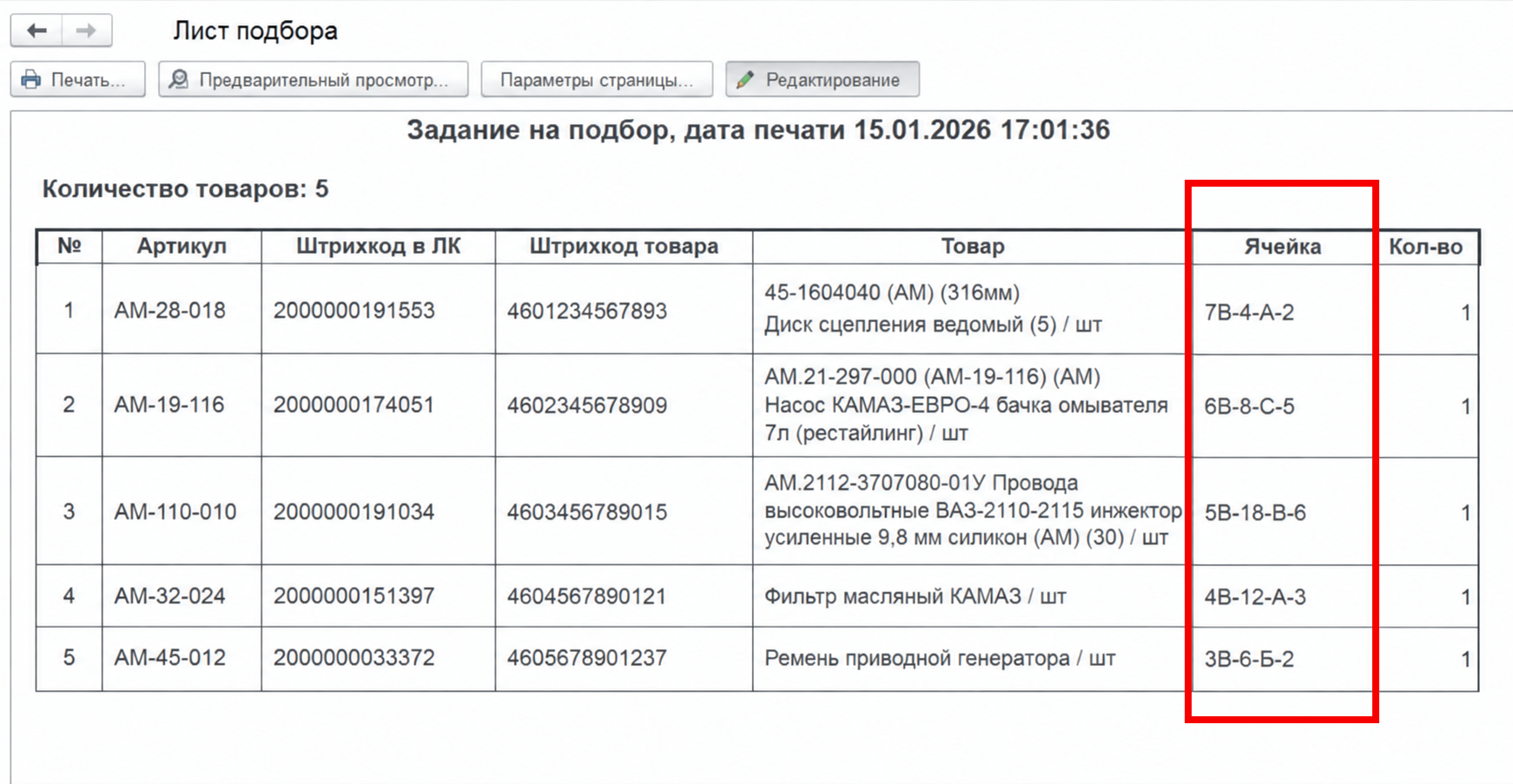
Task: Click the Лист подбора title
Action: [255, 30]
